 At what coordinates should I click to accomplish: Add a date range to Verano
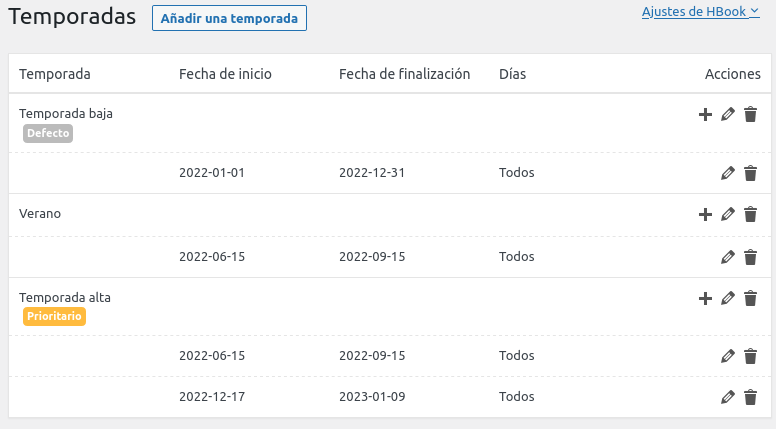tap(705, 214)
